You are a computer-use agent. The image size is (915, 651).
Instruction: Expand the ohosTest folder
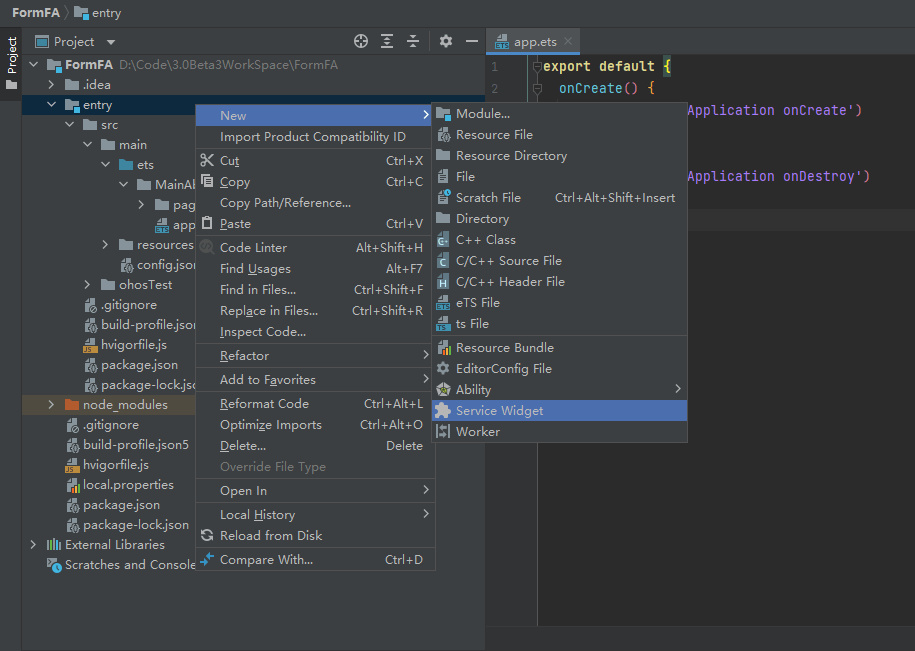tap(88, 285)
